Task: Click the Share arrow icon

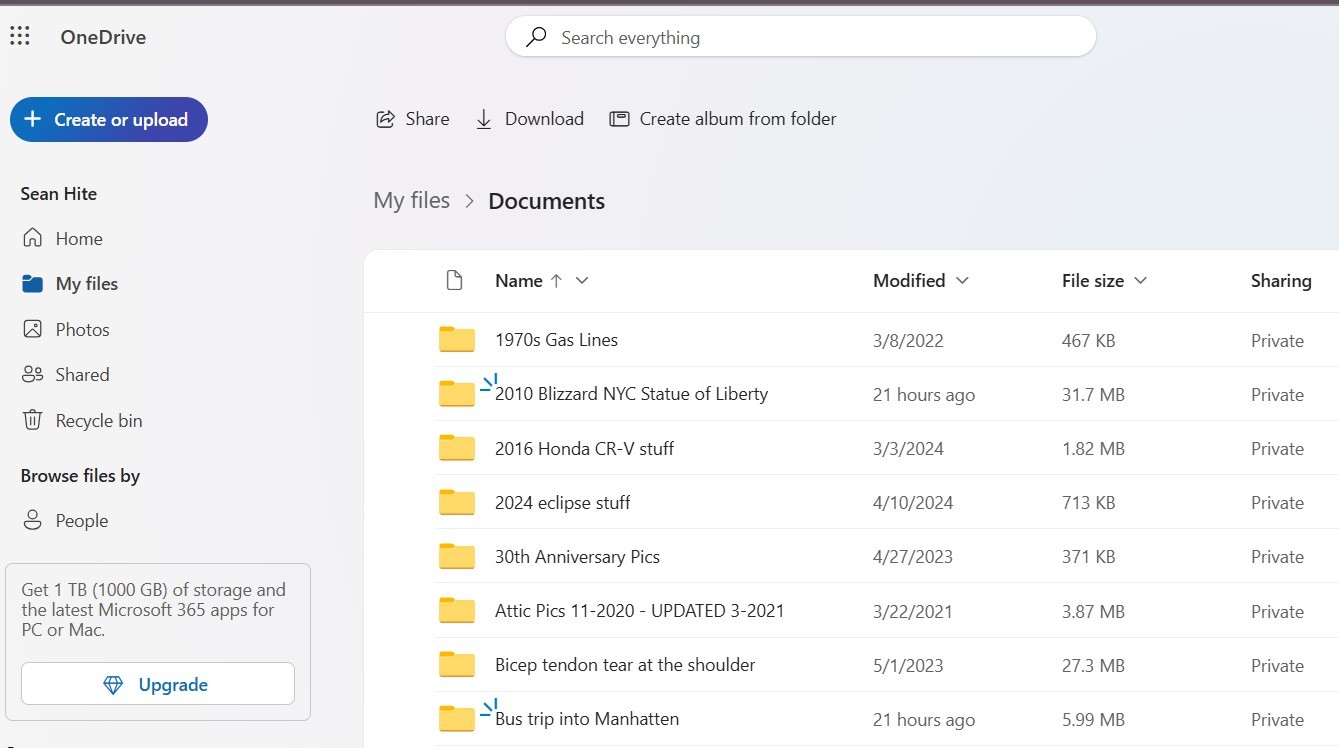Action: [x=385, y=119]
